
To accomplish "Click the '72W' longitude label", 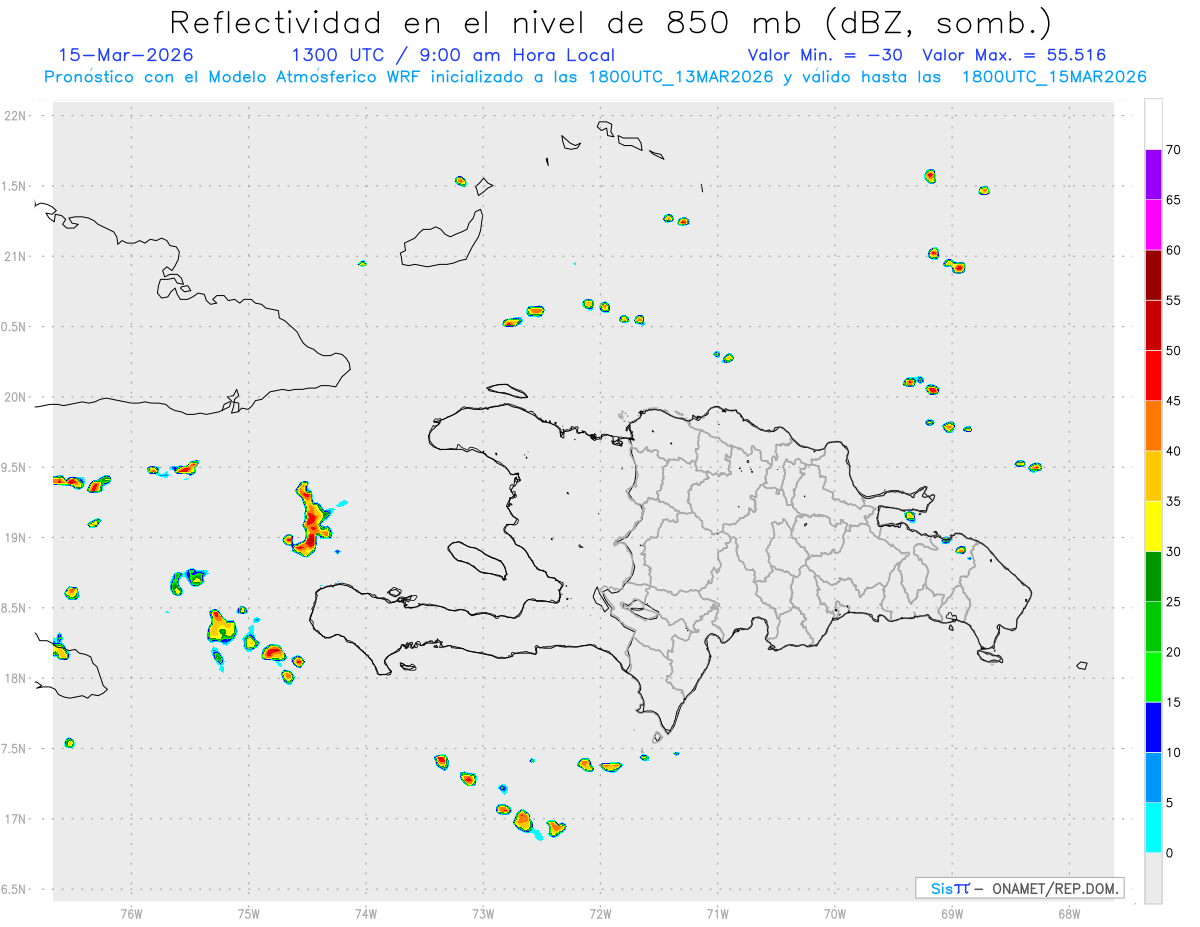I will pos(600,914).
